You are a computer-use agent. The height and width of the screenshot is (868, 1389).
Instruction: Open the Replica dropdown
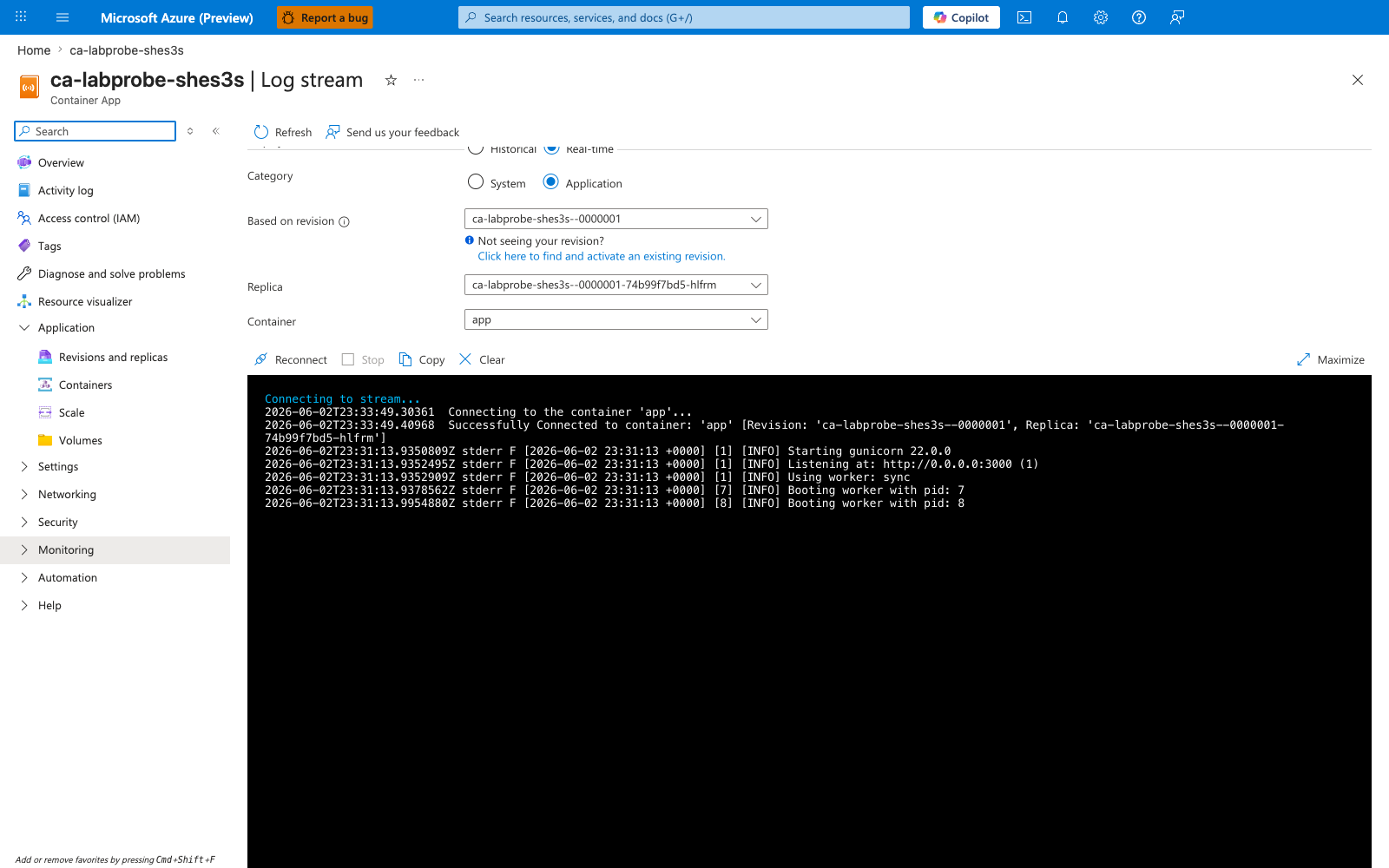tap(616, 285)
